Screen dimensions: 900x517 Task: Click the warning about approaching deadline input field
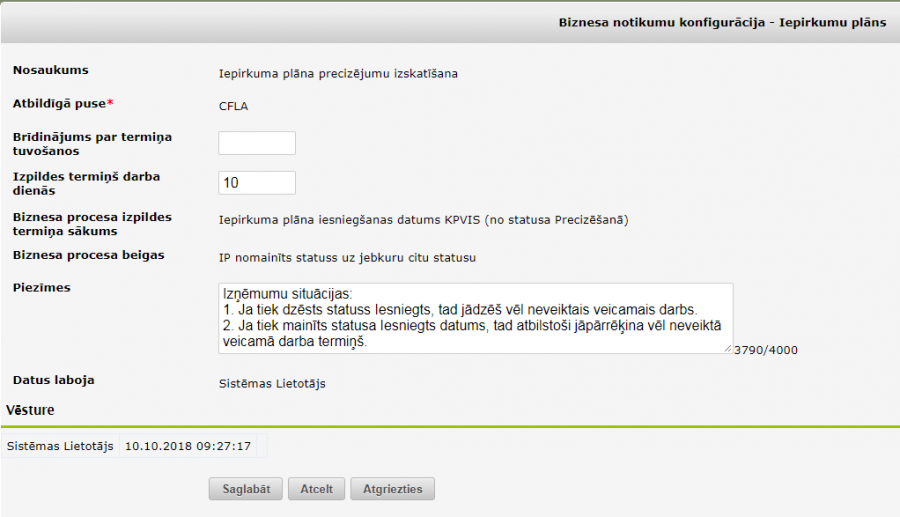tap(257, 143)
